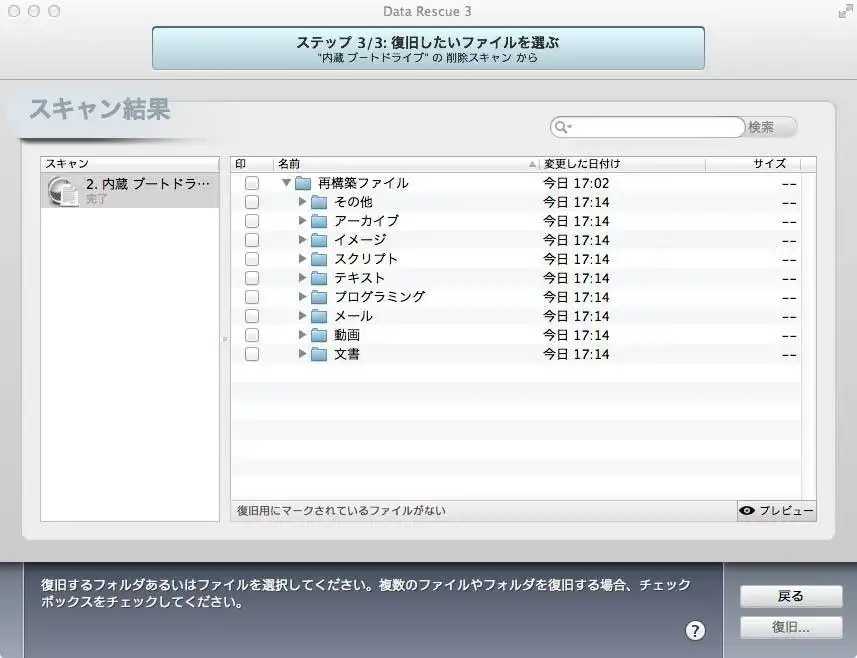This screenshot has height=658, width=857.
Task: Click the メール folder icon
Action: click(319, 316)
